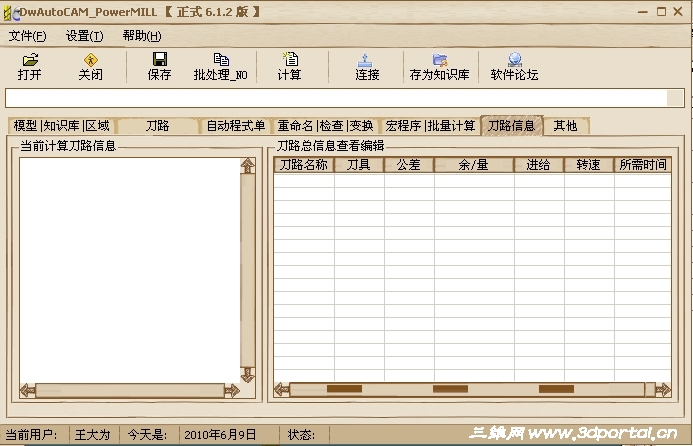Click the 刀具 column header
693x446 pixels.
coord(359,165)
